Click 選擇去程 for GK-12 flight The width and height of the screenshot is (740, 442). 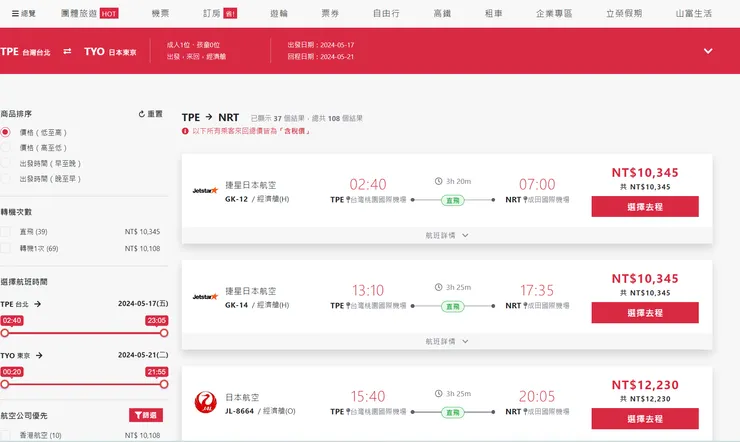[x=645, y=207]
